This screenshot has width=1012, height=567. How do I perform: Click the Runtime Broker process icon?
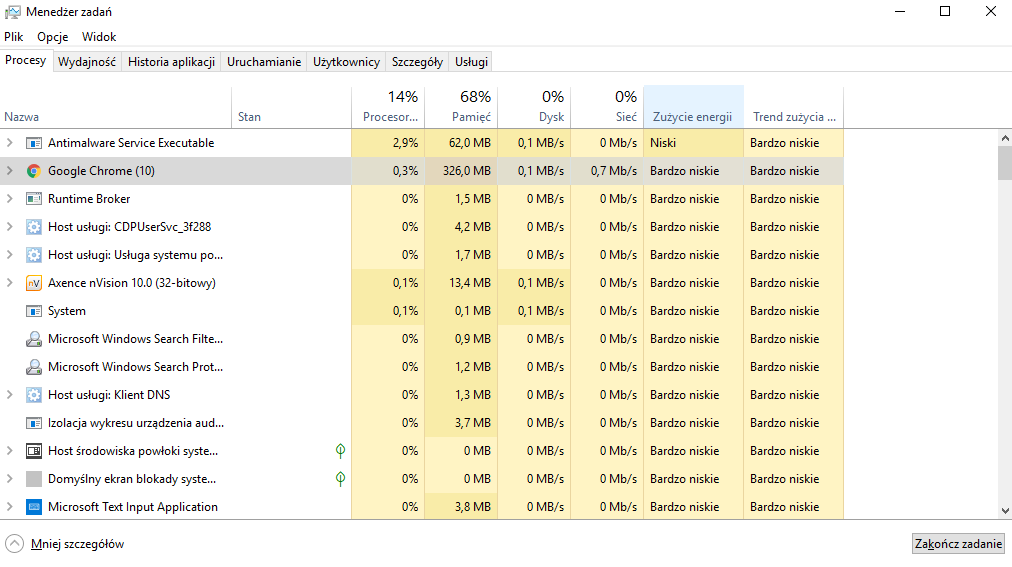click(34, 199)
